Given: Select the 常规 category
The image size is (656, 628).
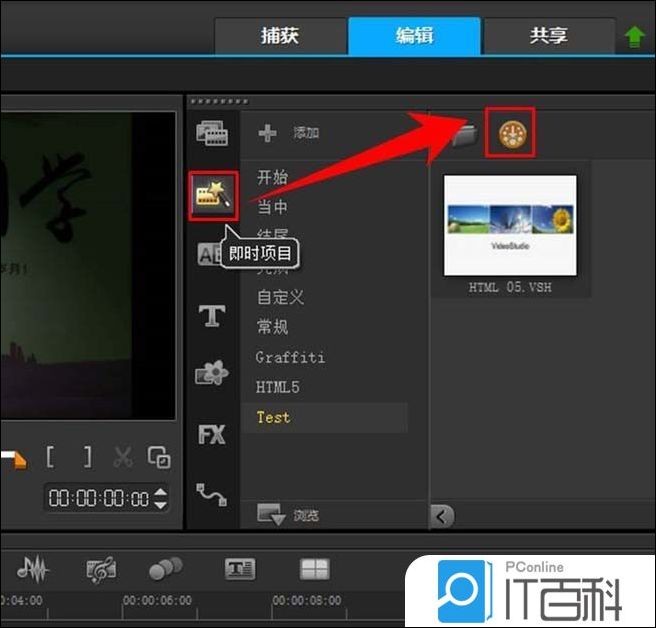Looking at the screenshot, I should pos(272,326).
